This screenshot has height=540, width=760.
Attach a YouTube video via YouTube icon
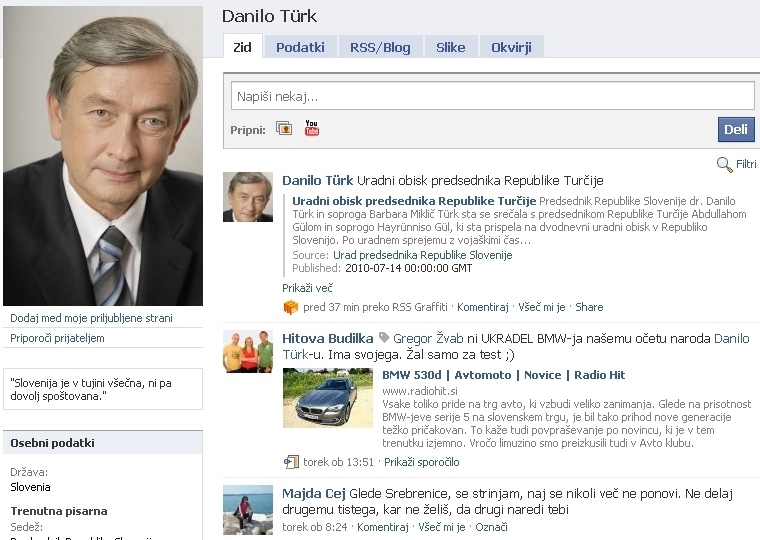tap(312, 128)
